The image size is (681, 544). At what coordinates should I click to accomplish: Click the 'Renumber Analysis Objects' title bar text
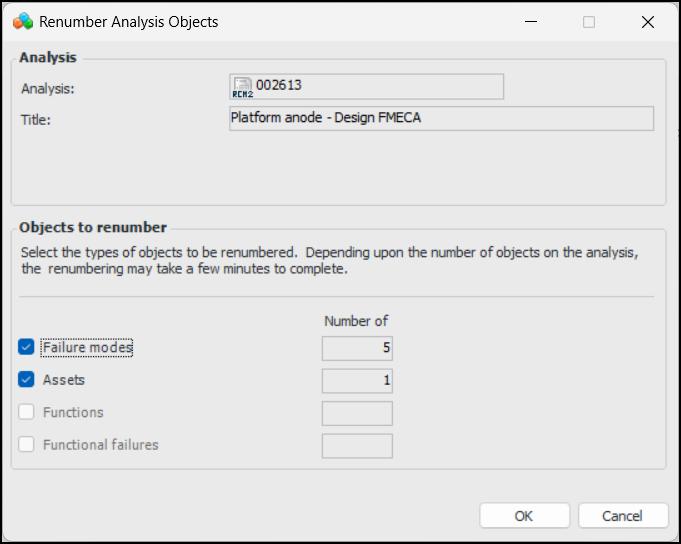128,21
